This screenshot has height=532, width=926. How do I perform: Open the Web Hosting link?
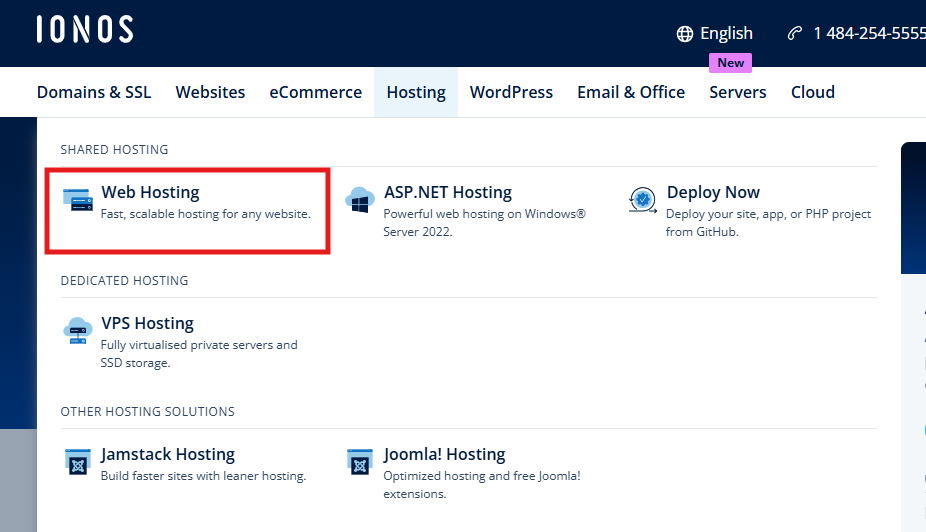(x=150, y=192)
